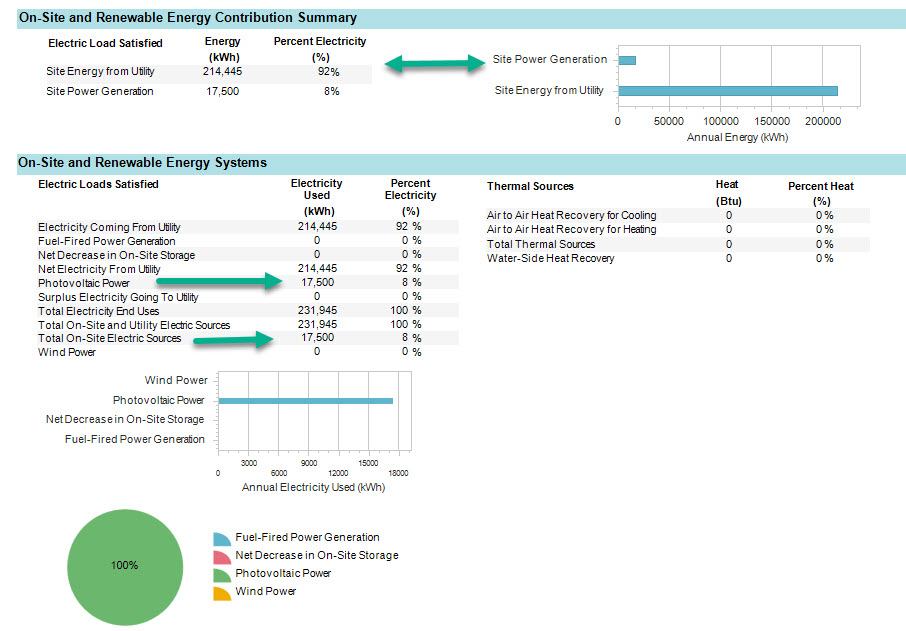Click the 'Fuel-Fired Power Generation' table row
The height and width of the screenshot is (631, 906).
click(248, 240)
